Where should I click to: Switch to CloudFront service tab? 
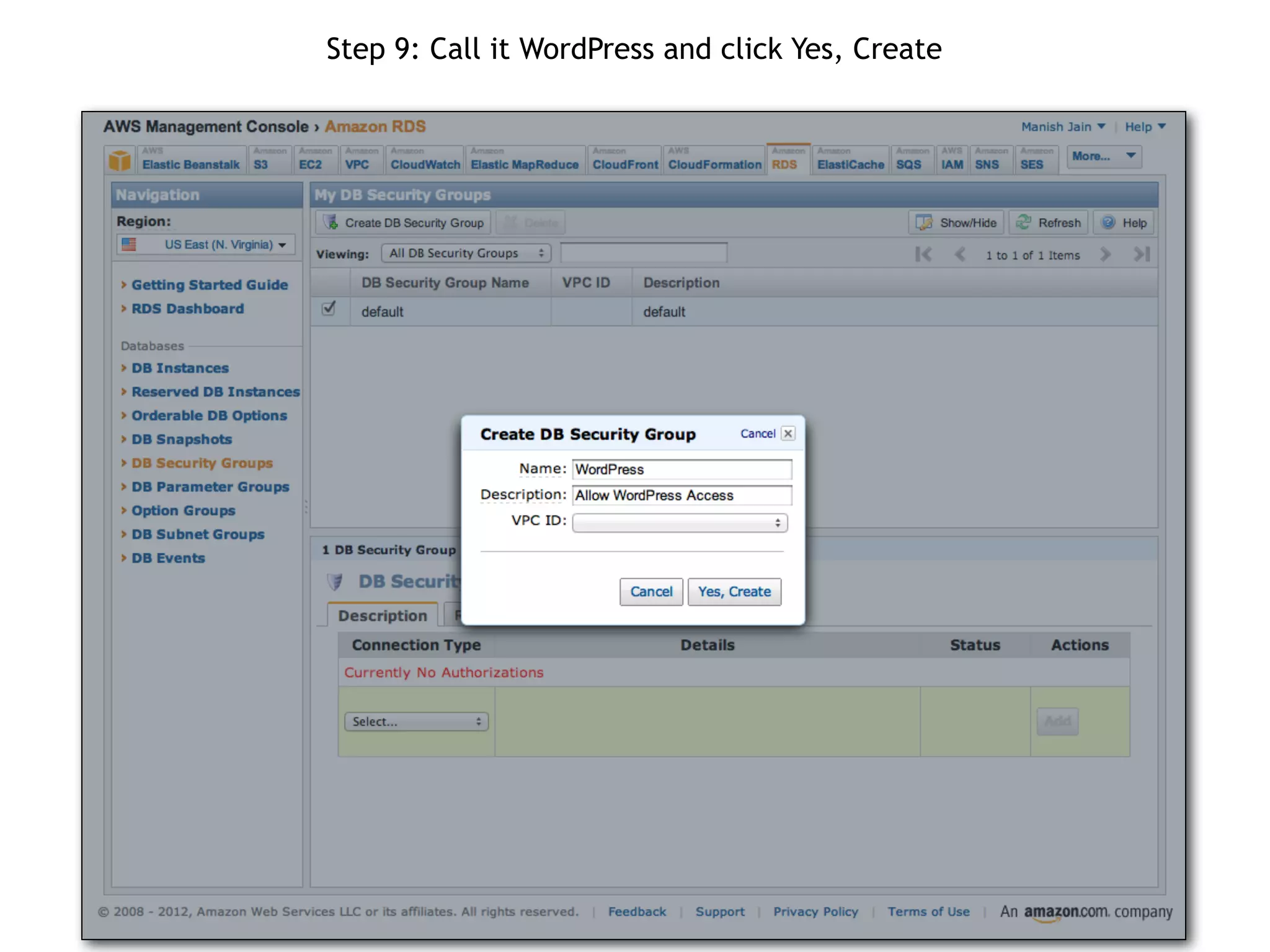pos(624,159)
